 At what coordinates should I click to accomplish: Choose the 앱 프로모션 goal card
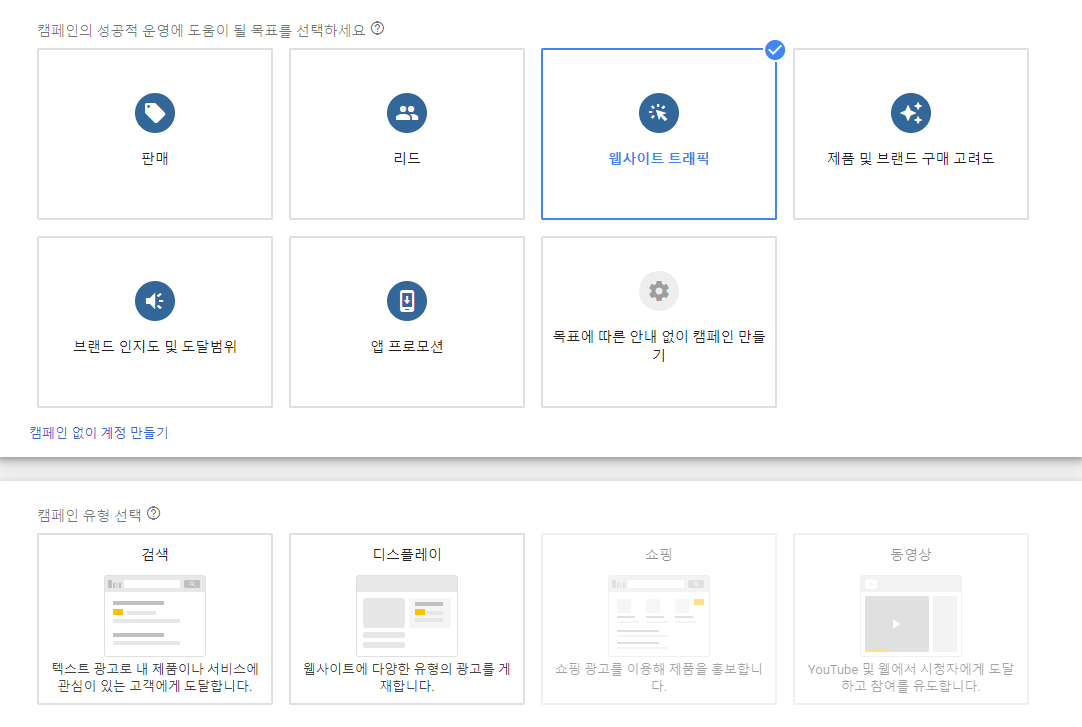pyautogui.click(x=407, y=322)
